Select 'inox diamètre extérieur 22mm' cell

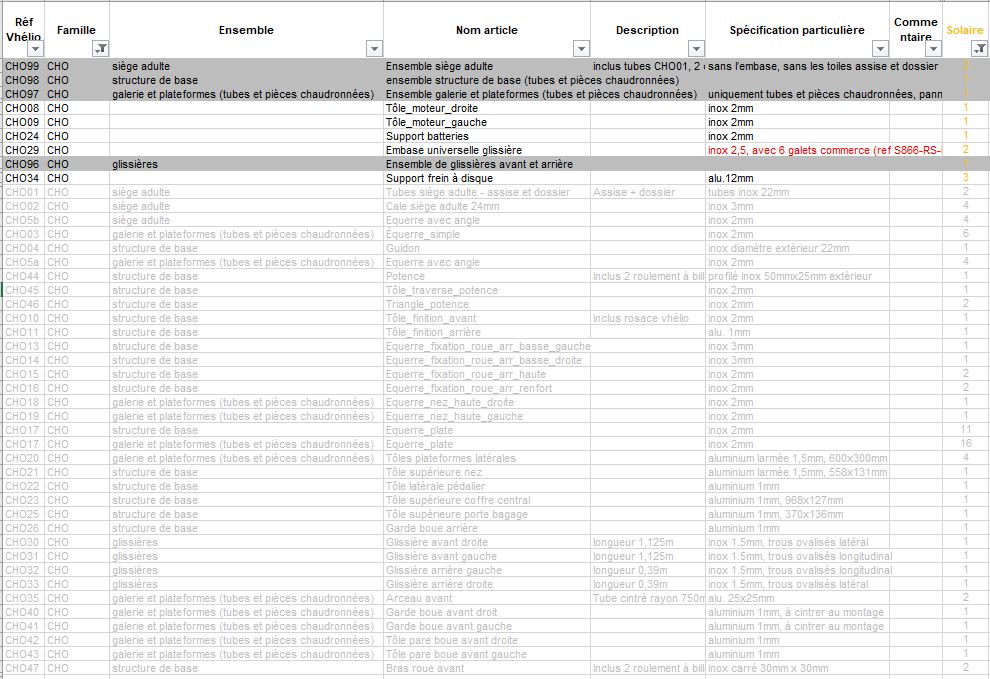click(797, 248)
